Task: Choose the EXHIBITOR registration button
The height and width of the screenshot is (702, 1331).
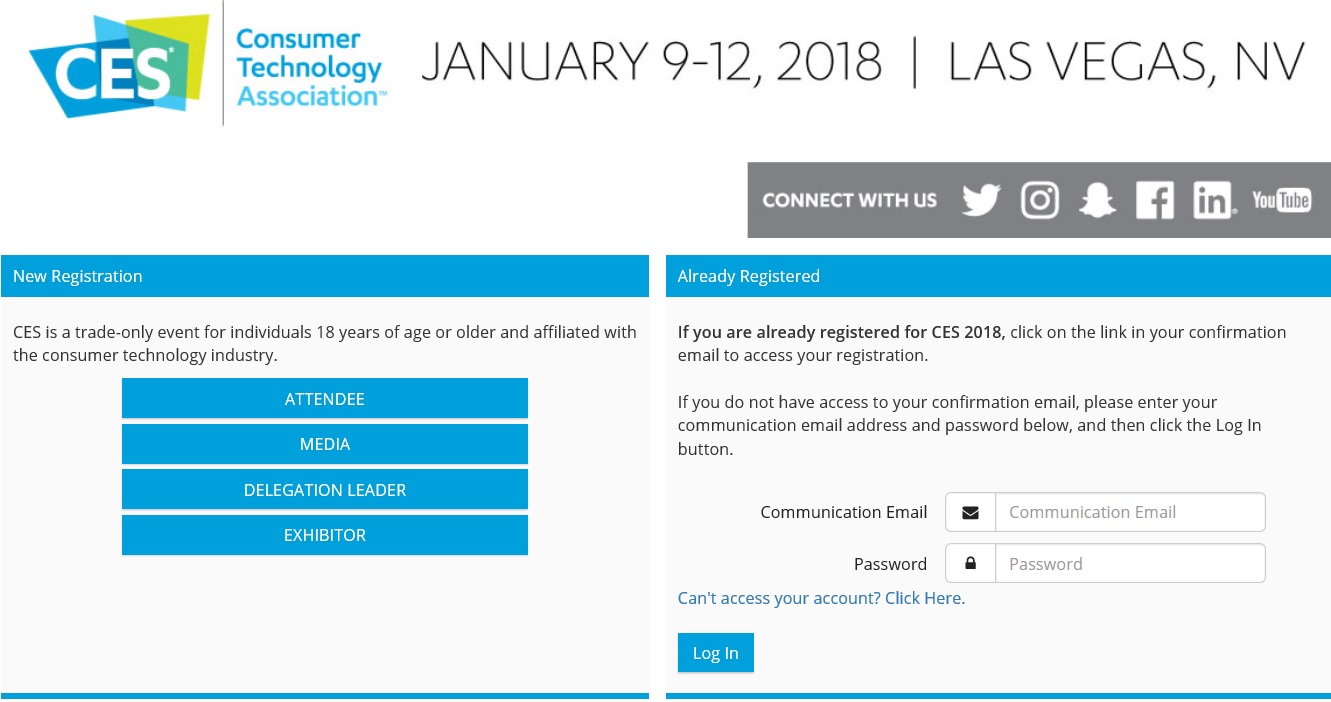Action: pyautogui.click(x=325, y=535)
